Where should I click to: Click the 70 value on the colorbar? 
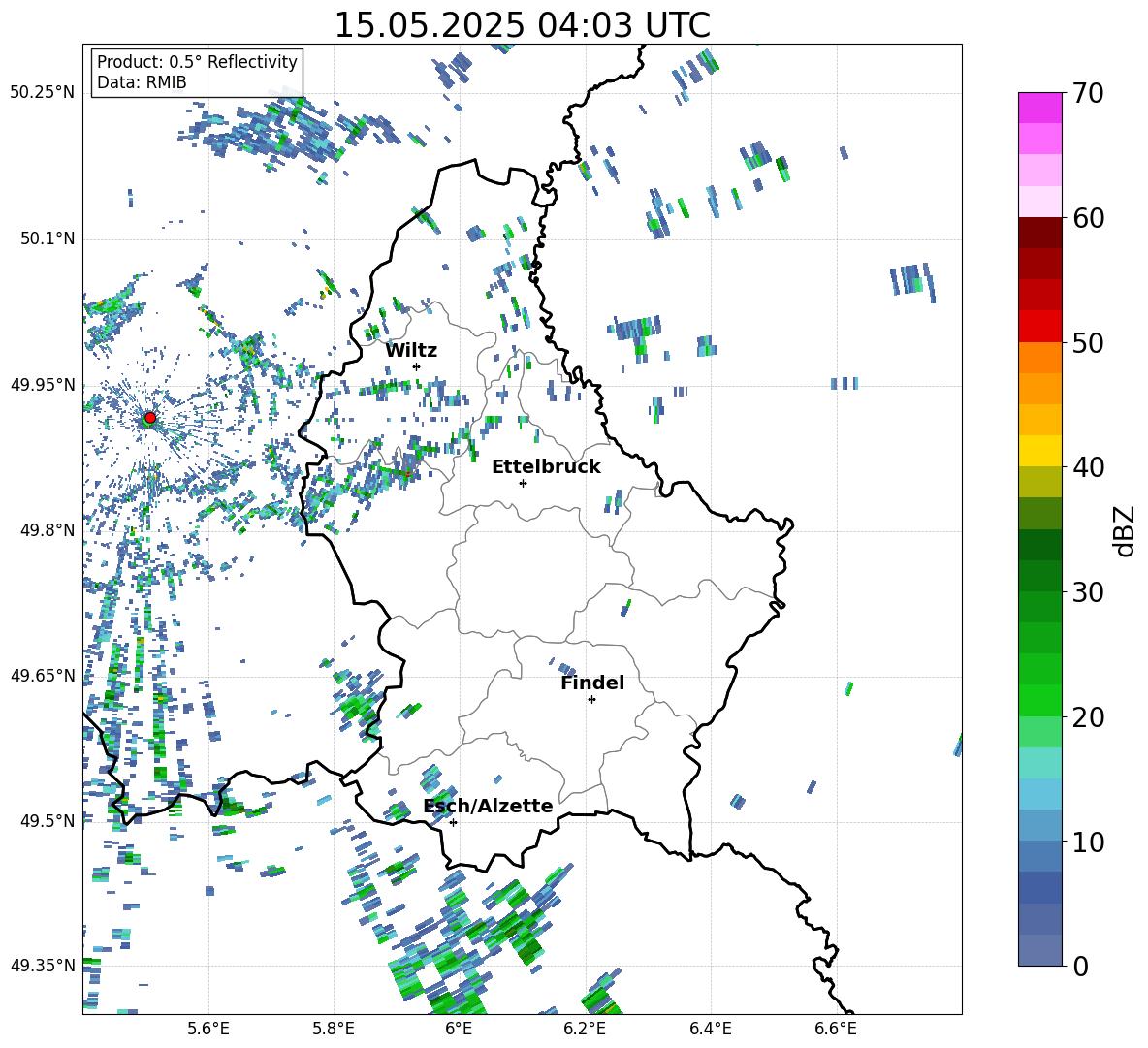1088,93
